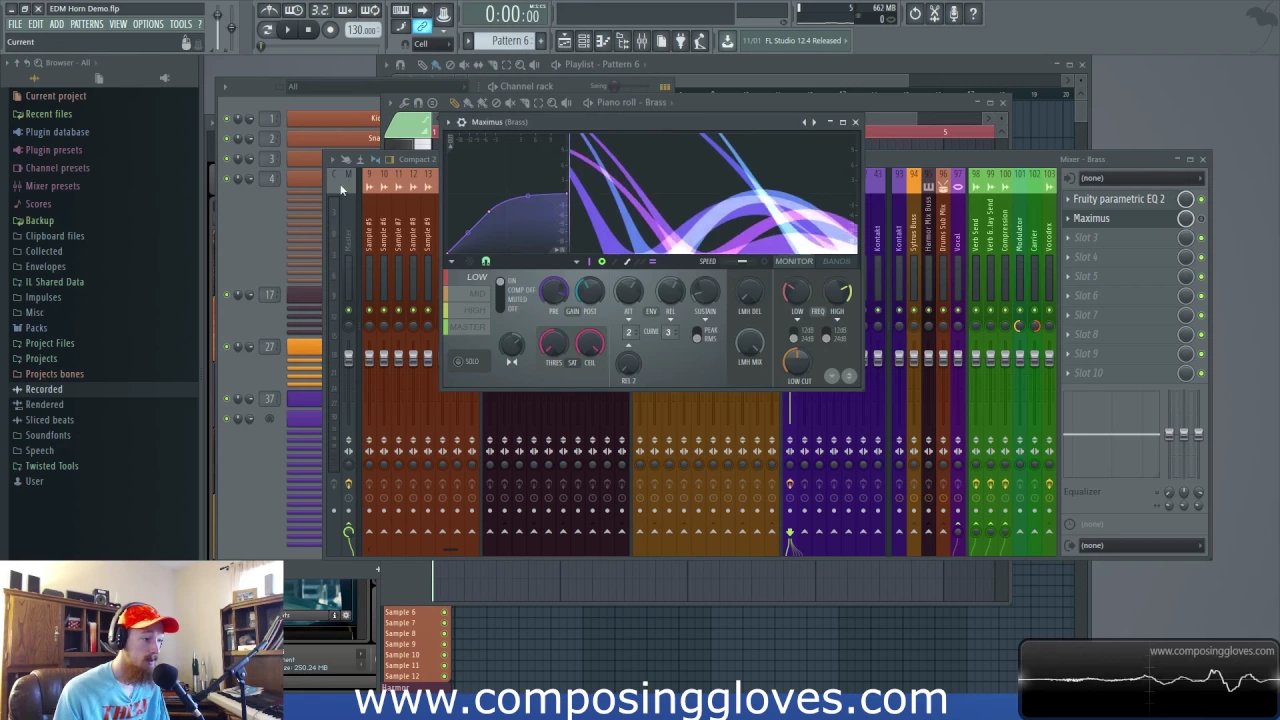
Task: Click the FREQ button in Maximus
Action: coord(817,312)
